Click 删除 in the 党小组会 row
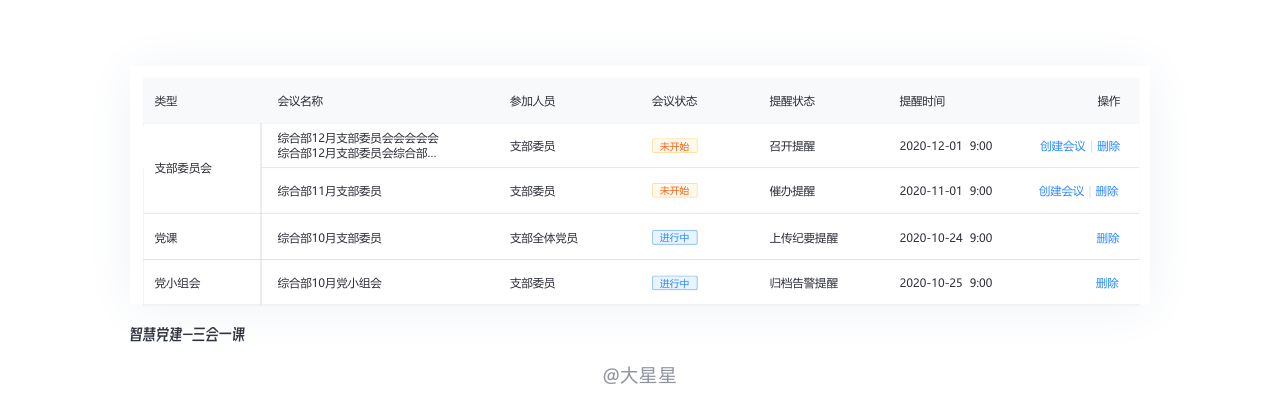The width and height of the screenshot is (1280, 417). tap(1107, 283)
